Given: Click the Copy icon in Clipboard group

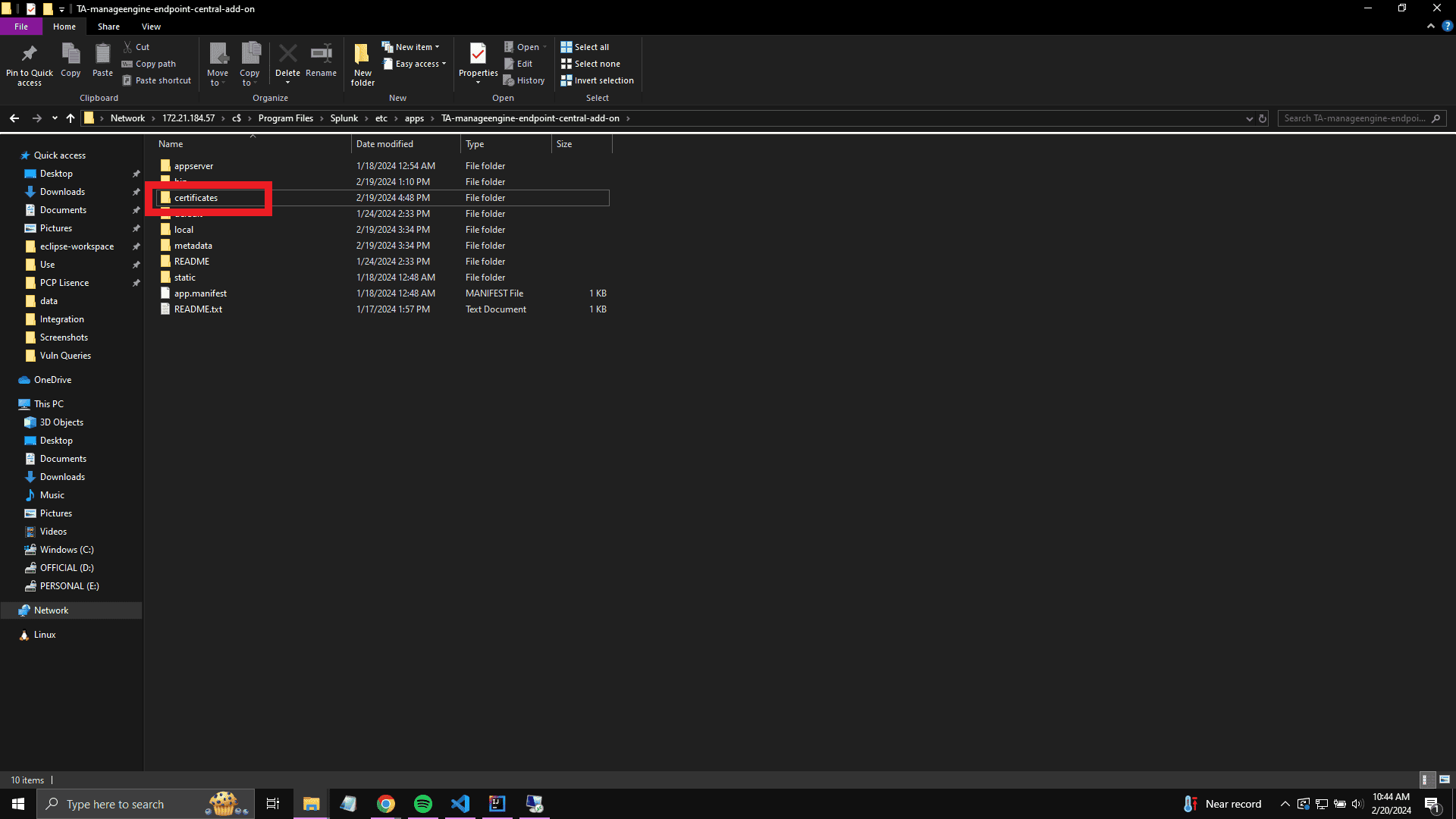Looking at the screenshot, I should click(x=70, y=61).
